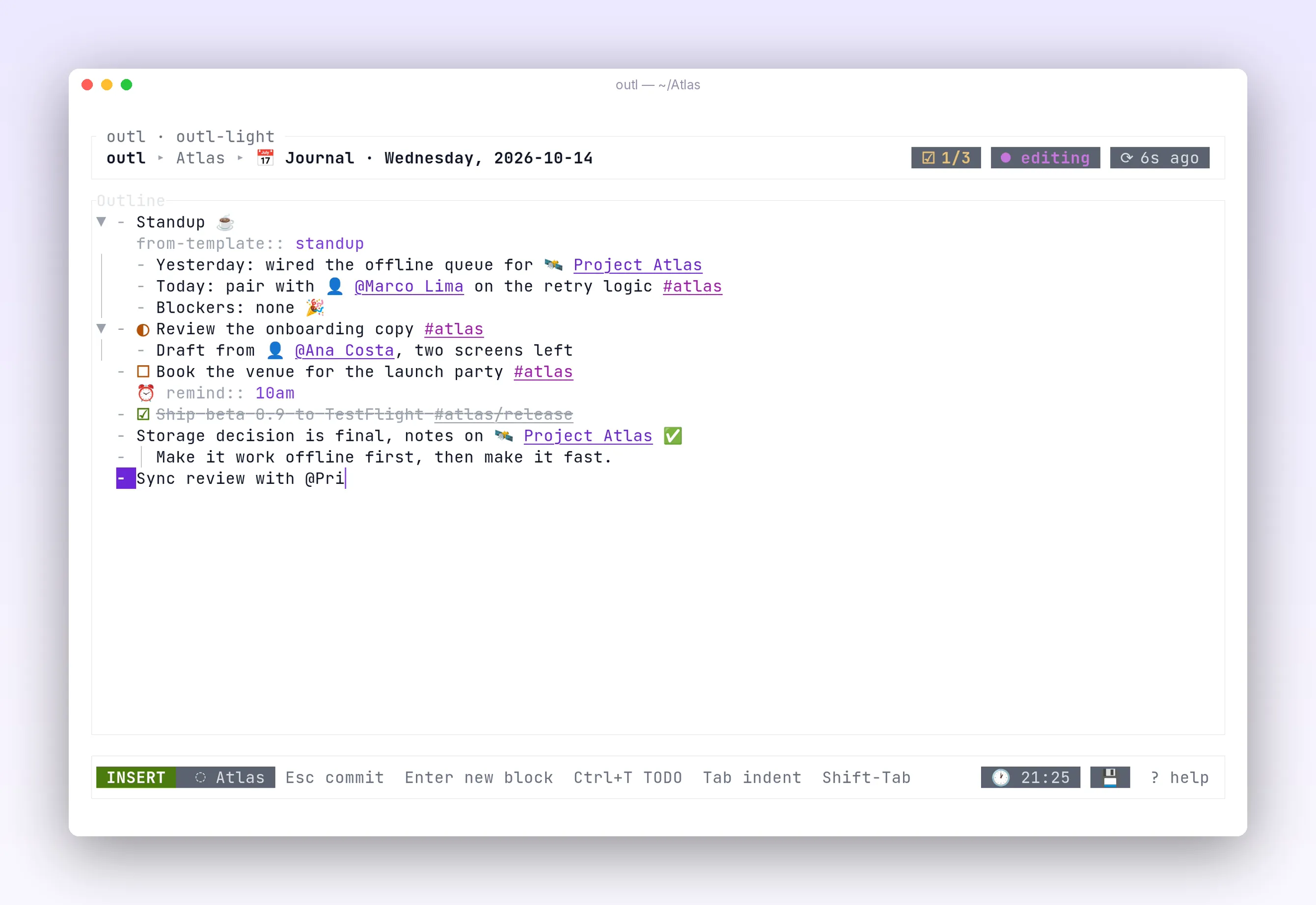Click the alarm clock reminder icon
The image size is (1316, 905).
tap(146, 393)
